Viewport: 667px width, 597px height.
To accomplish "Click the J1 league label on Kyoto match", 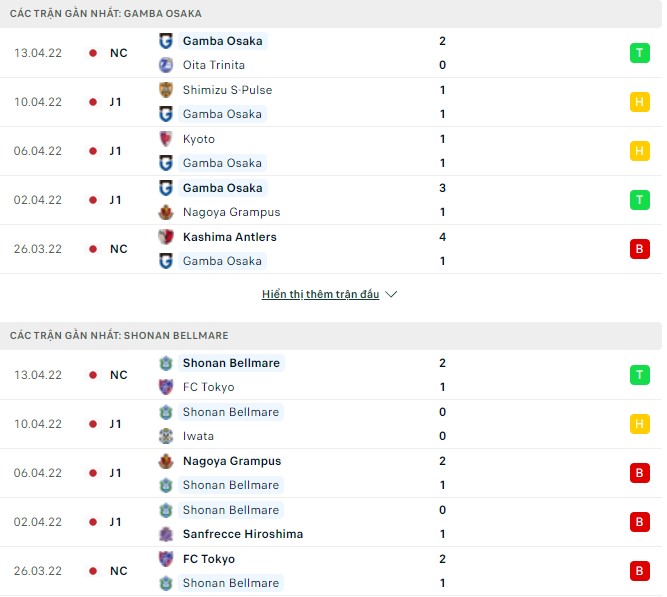I will (116, 151).
